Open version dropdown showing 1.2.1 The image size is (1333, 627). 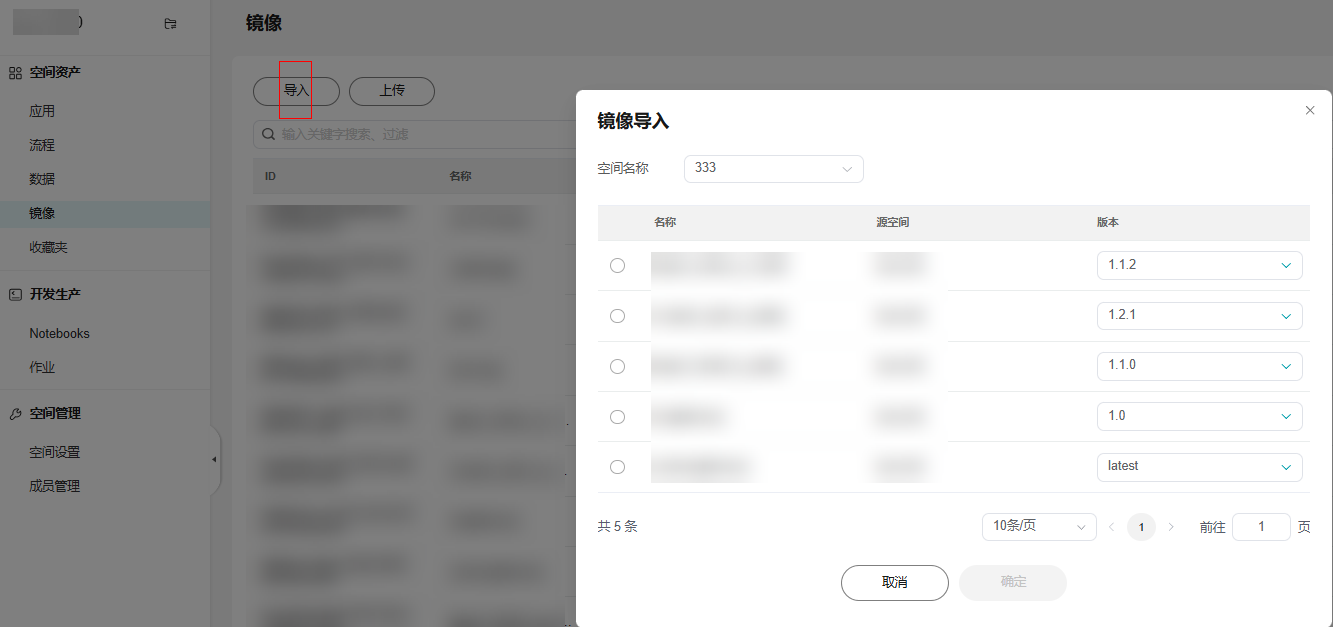tap(1199, 315)
